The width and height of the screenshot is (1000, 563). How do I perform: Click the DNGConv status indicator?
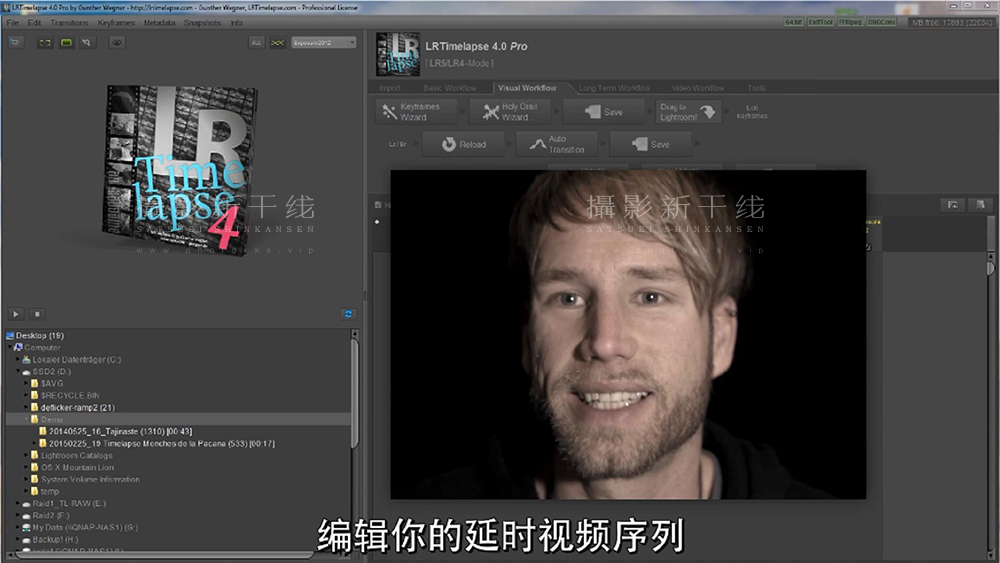point(881,22)
